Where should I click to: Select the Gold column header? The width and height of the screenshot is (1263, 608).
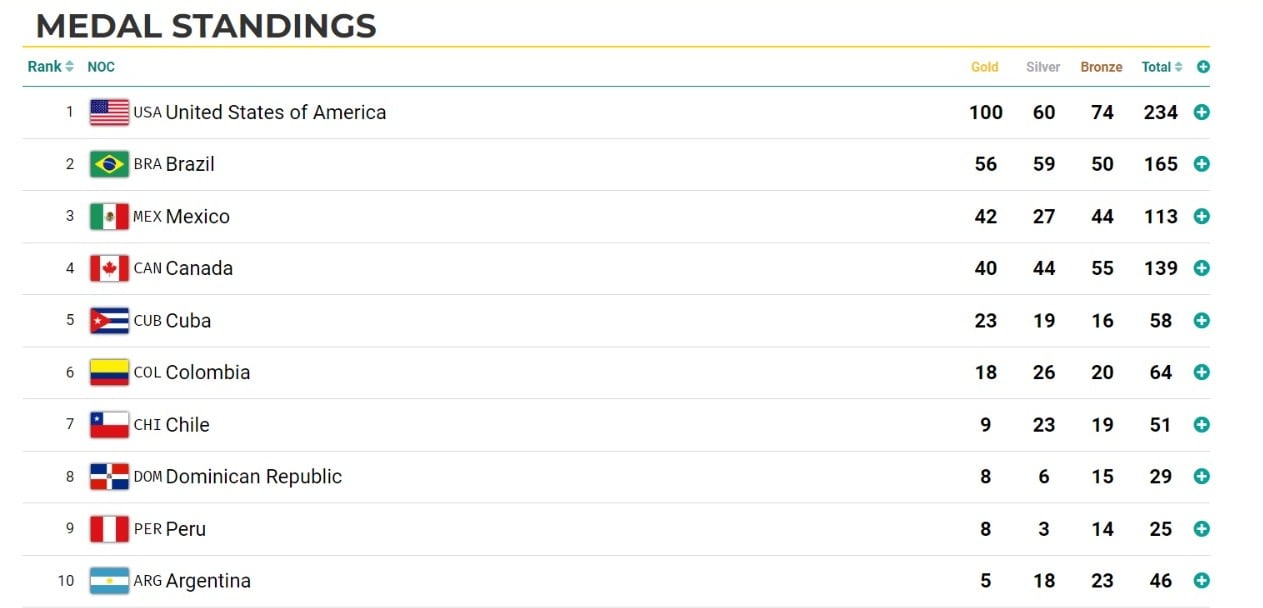(983, 66)
